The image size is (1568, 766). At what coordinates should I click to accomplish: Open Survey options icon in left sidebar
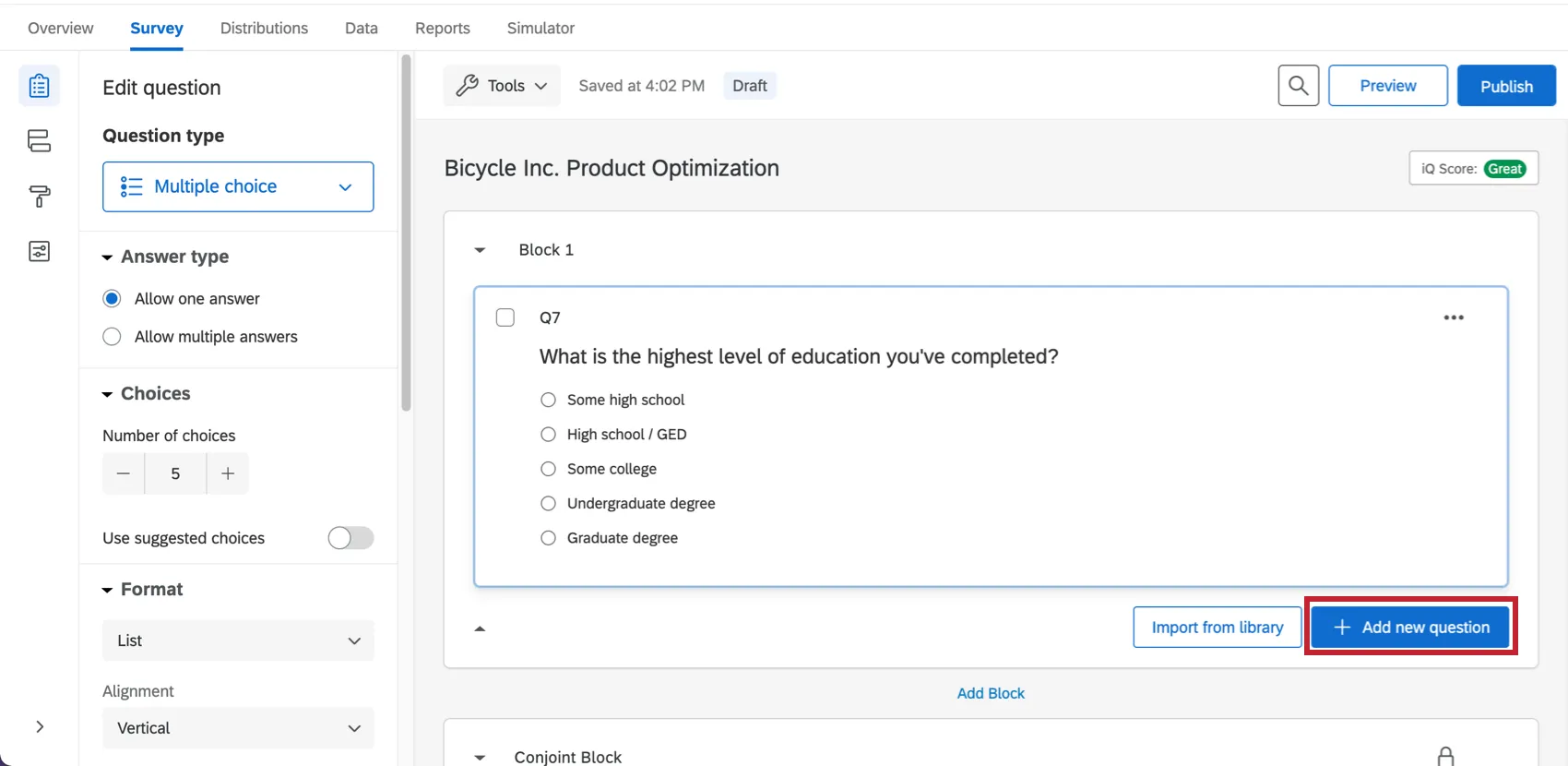(x=39, y=251)
